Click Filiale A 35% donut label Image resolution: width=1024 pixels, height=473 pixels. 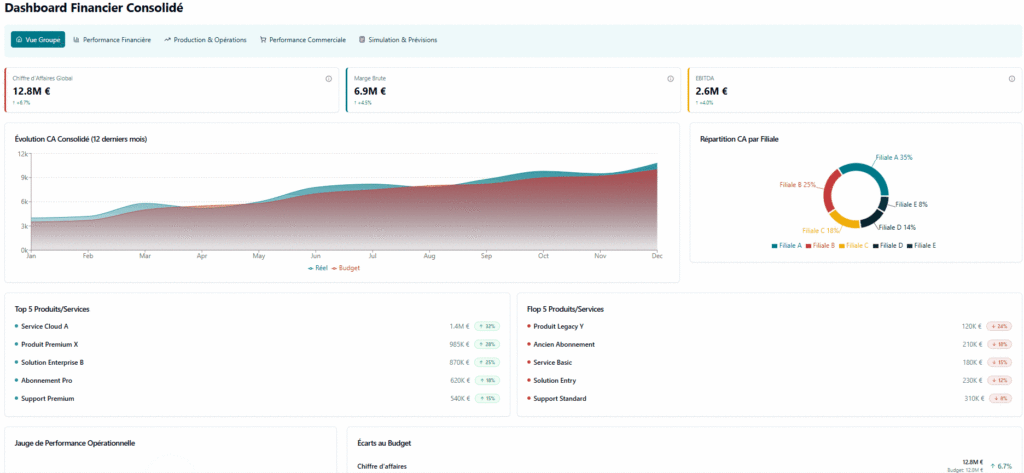pyautogui.click(x=894, y=157)
